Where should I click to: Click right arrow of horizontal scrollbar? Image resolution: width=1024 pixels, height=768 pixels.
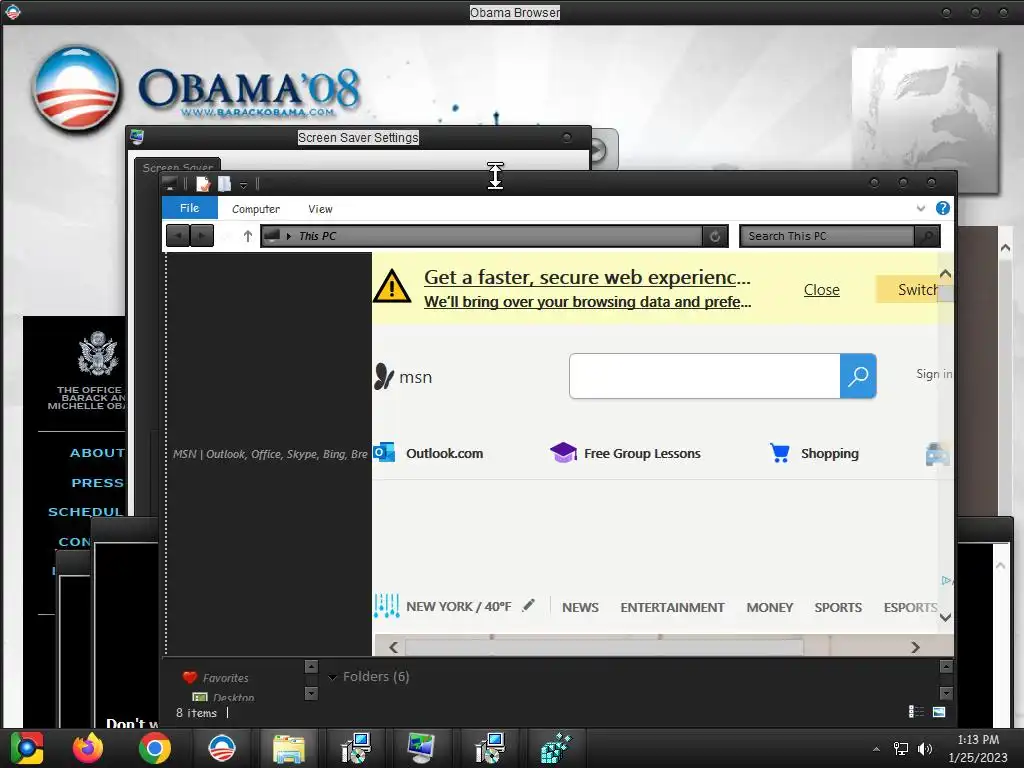[x=915, y=647]
